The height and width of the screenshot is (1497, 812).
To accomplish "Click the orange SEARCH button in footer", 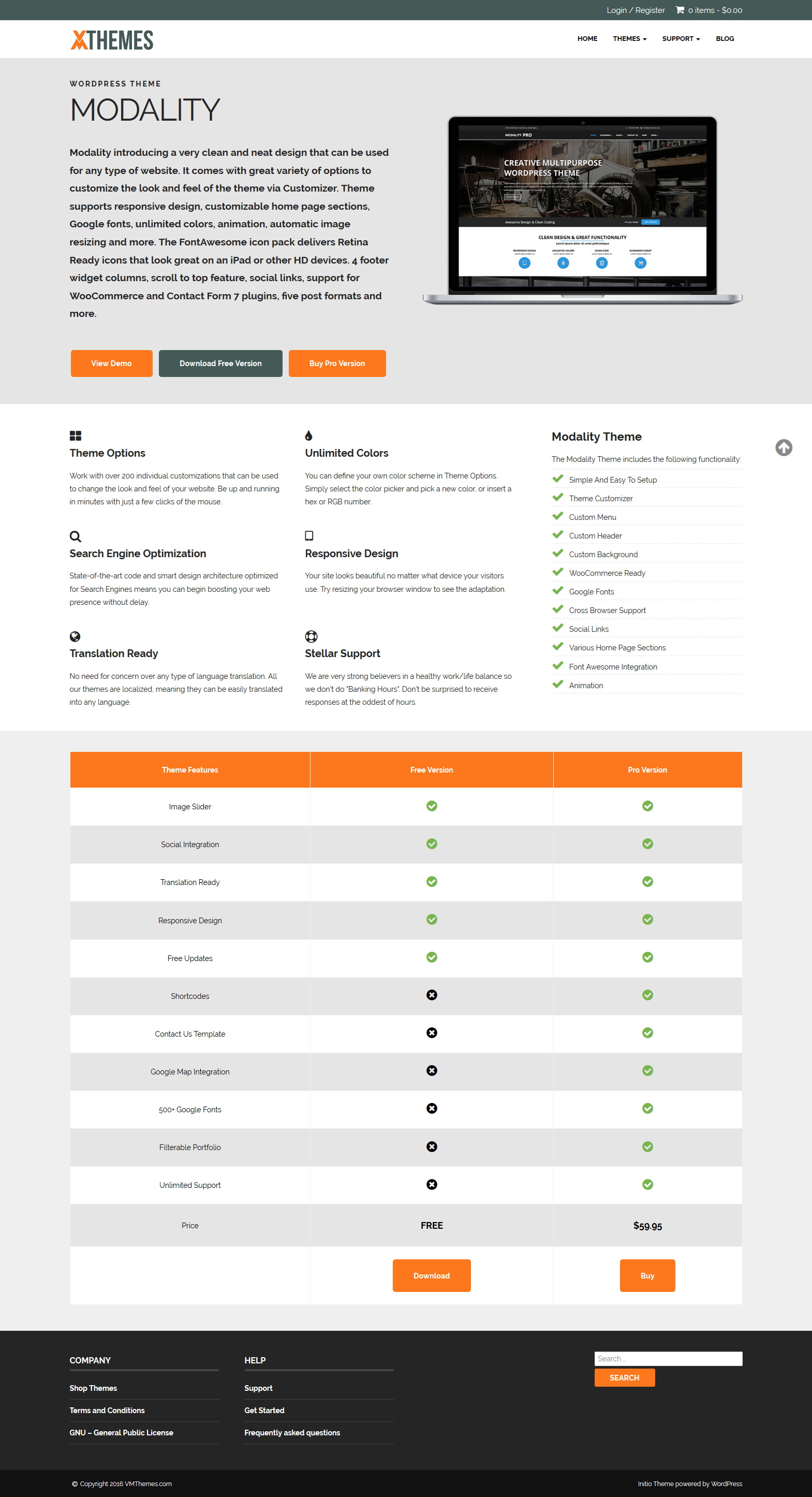I will click(x=624, y=1378).
